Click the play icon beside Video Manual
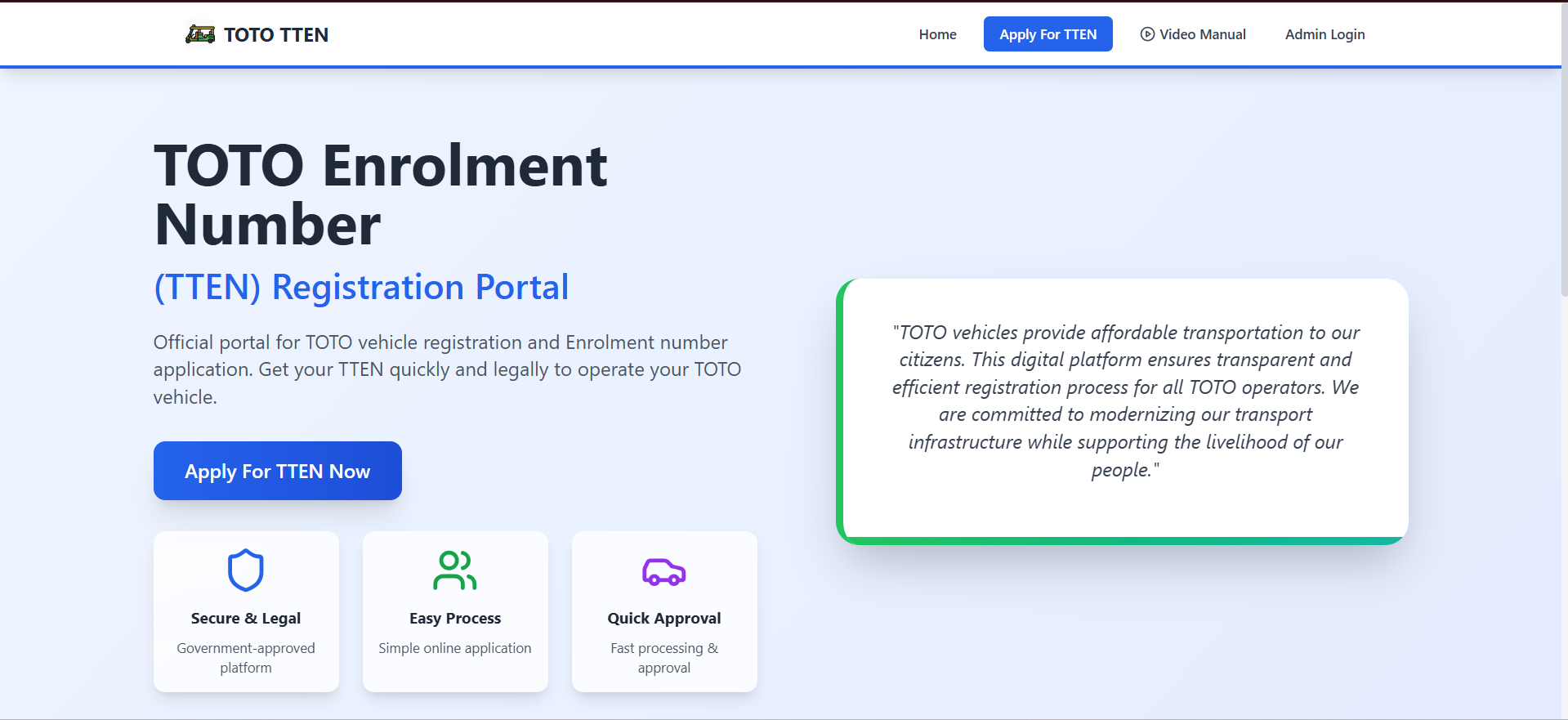The image size is (1568, 720). [x=1147, y=34]
